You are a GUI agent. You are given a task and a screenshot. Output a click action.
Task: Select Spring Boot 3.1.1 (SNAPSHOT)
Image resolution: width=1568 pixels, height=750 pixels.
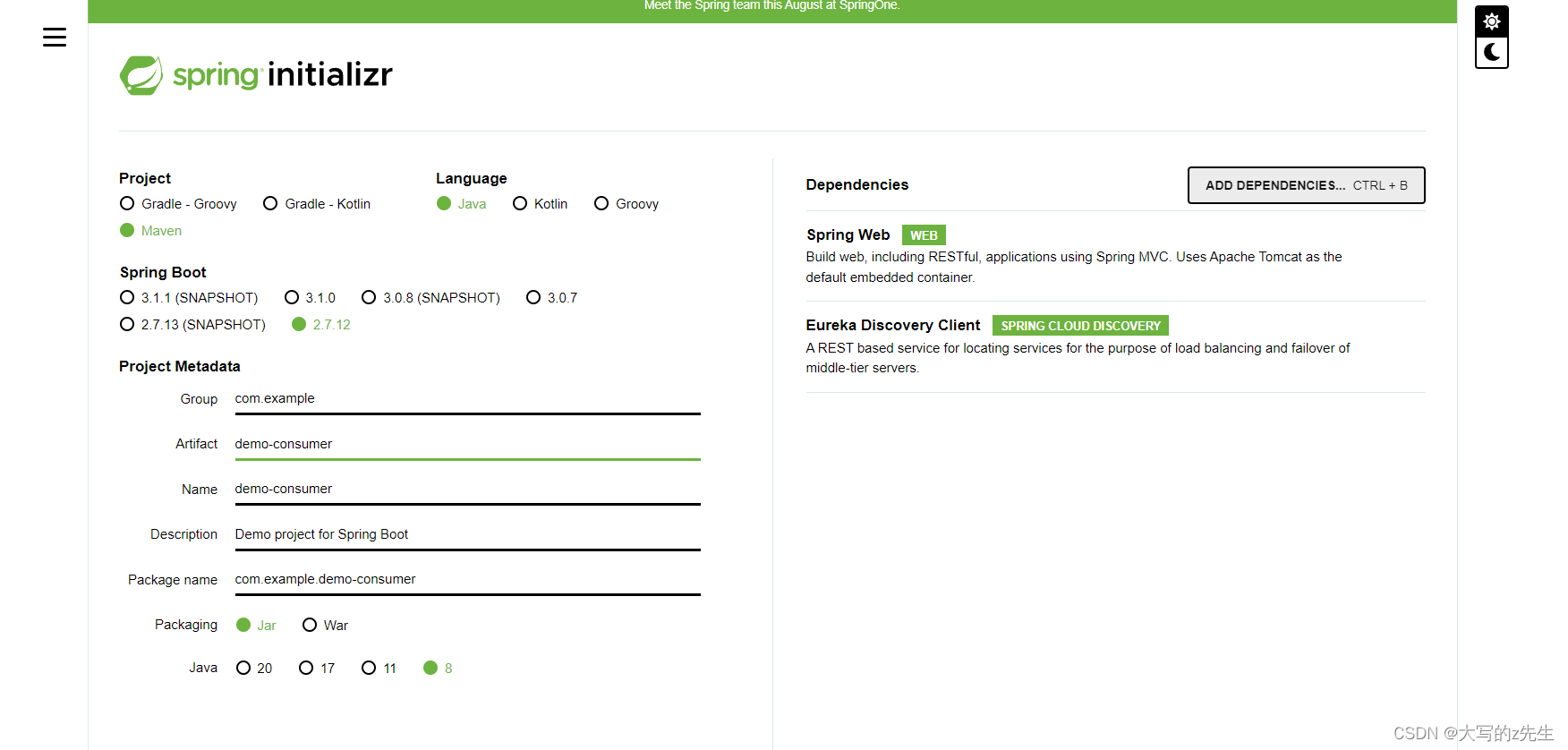coord(189,298)
